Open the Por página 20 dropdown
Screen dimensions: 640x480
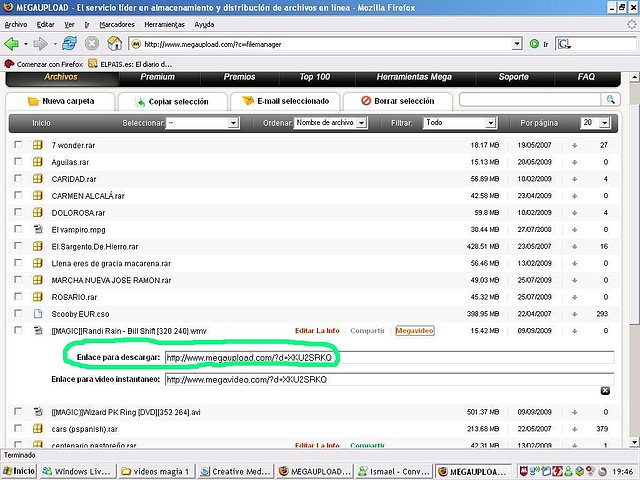[595, 122]
